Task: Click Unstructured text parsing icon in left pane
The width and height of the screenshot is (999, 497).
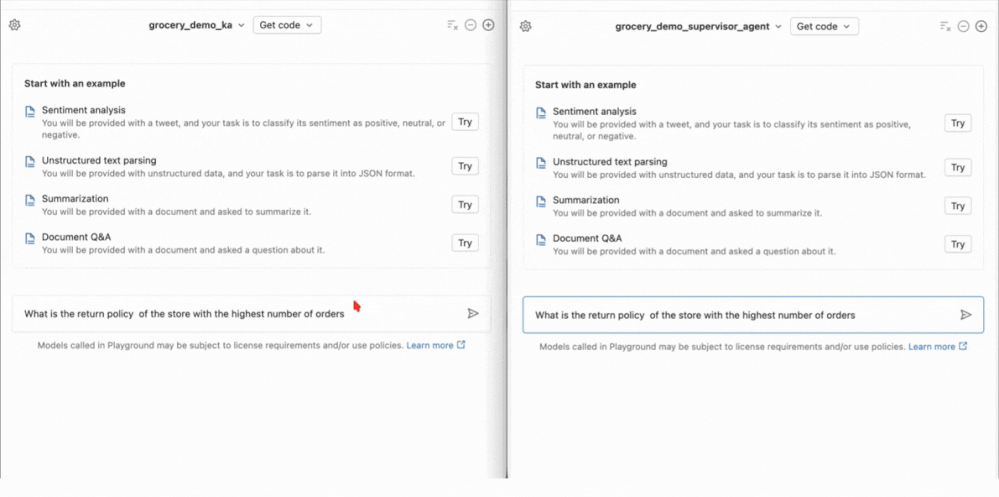Action: tap(30, 162)
